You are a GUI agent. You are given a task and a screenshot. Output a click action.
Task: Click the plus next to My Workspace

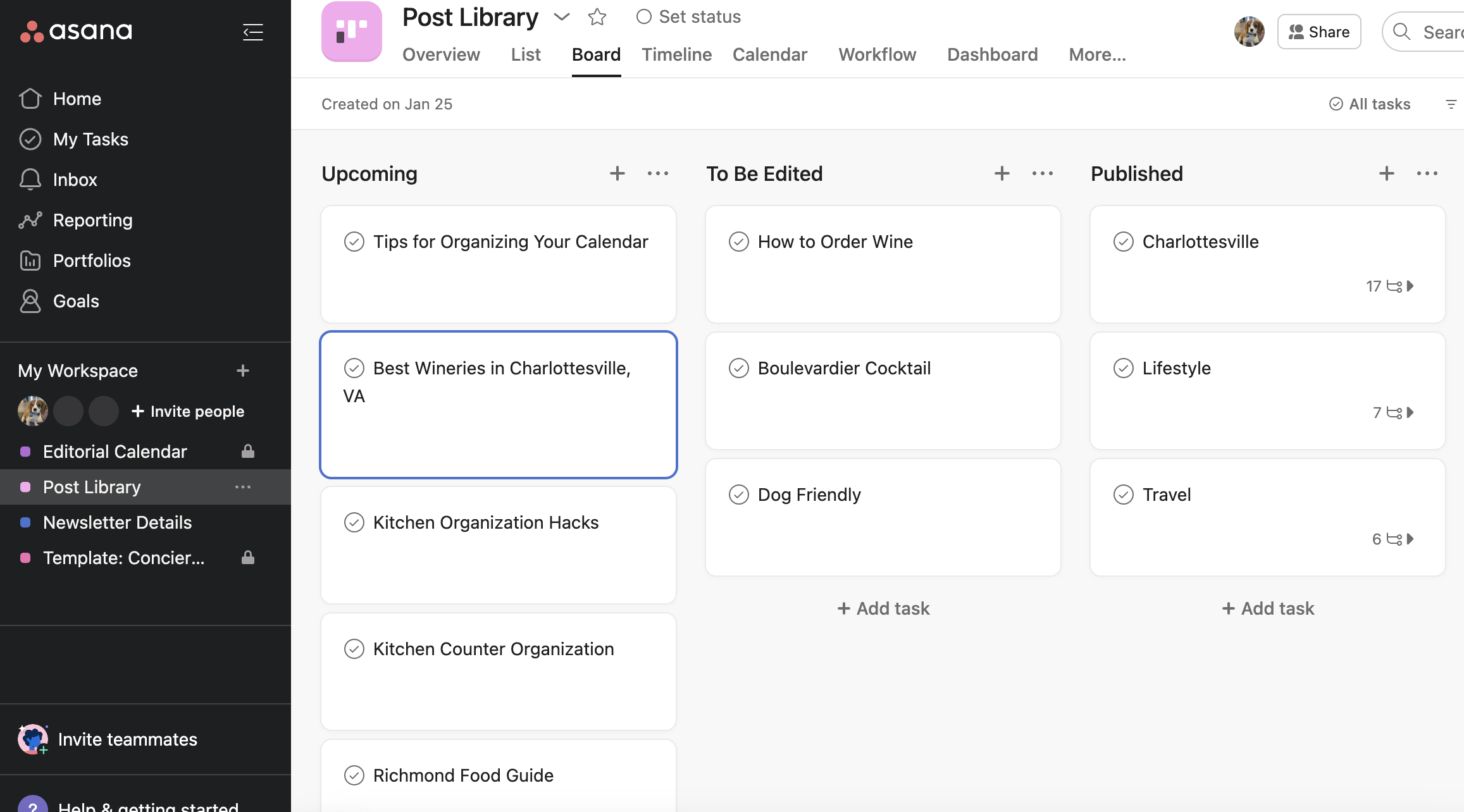click(x=242, y=371)
